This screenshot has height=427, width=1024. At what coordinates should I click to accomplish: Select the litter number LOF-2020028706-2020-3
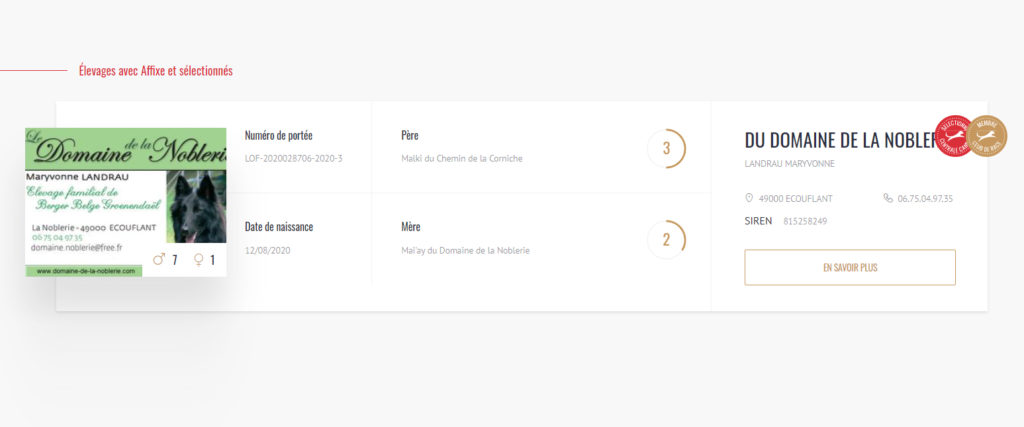coord(293,159)
